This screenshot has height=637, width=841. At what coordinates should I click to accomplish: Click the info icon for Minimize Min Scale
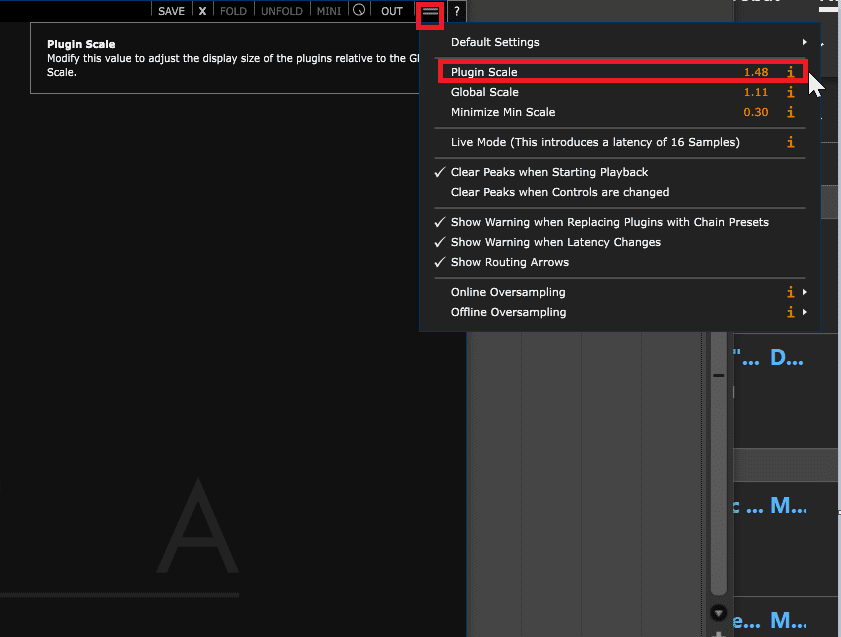(790, 112)
